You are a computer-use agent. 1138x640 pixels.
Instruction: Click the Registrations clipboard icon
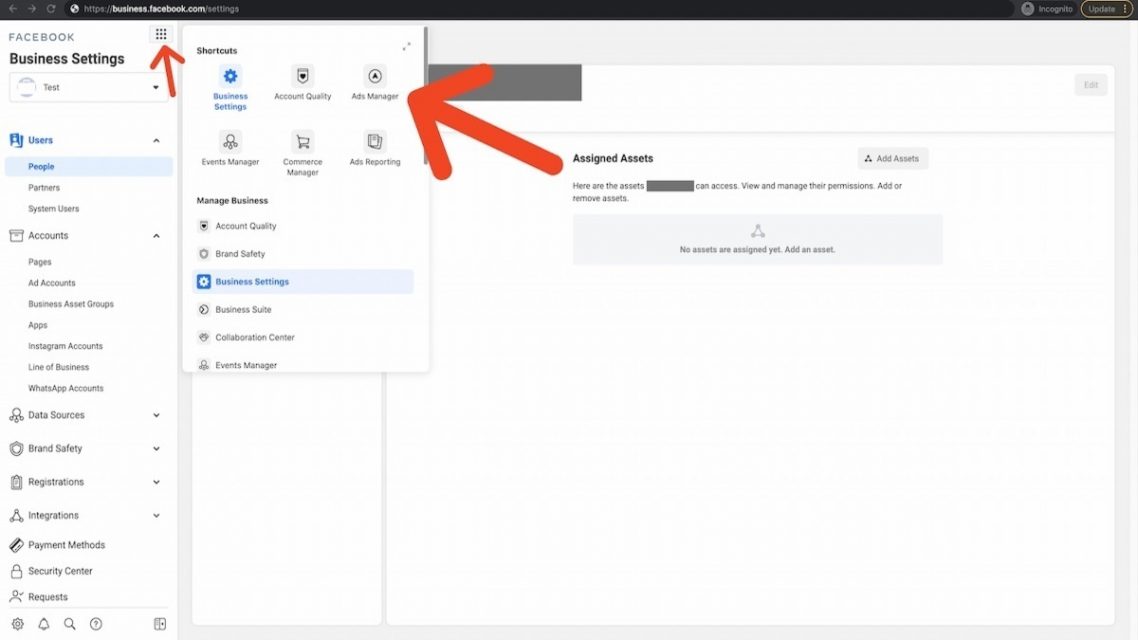pyautogui.click(x=16, y=482)
